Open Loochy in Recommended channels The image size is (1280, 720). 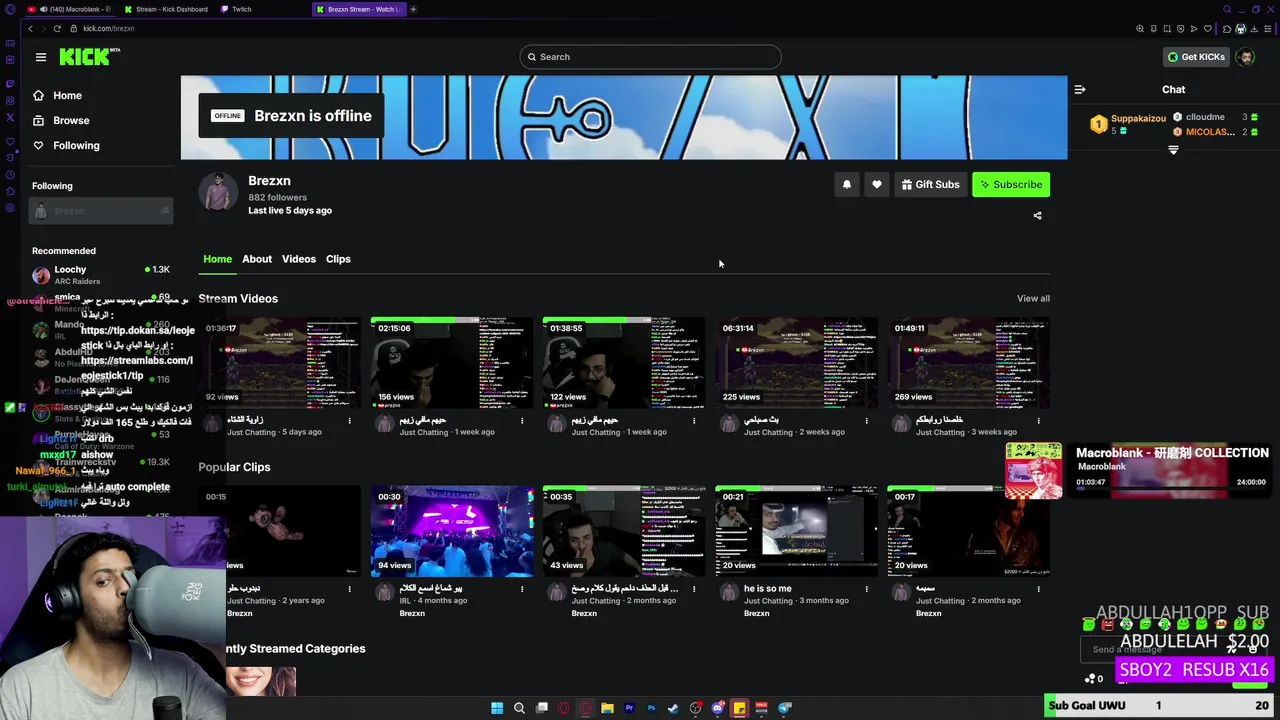tap(100, 275)
